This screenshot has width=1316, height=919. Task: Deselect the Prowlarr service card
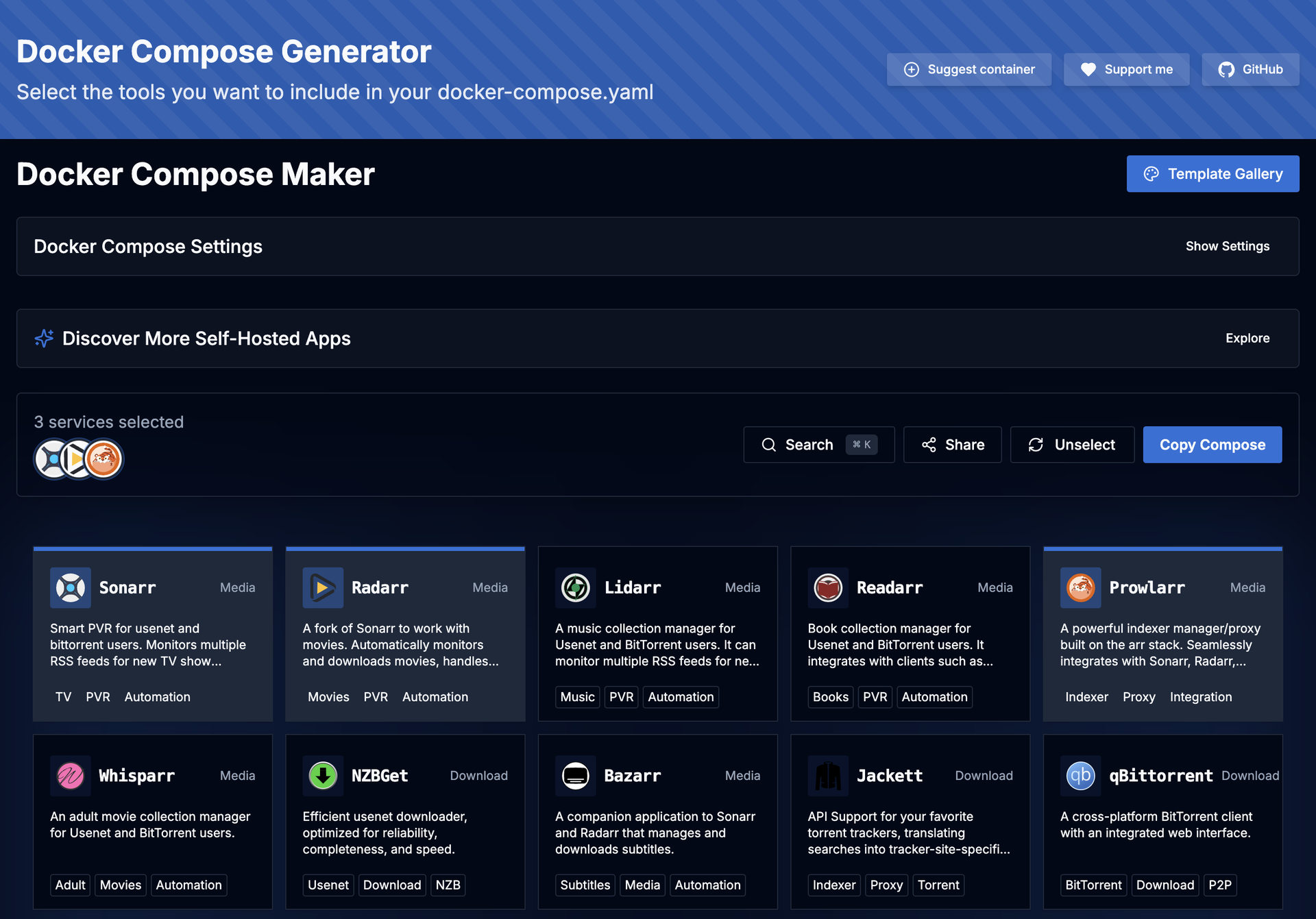(x=1162, y=634)
